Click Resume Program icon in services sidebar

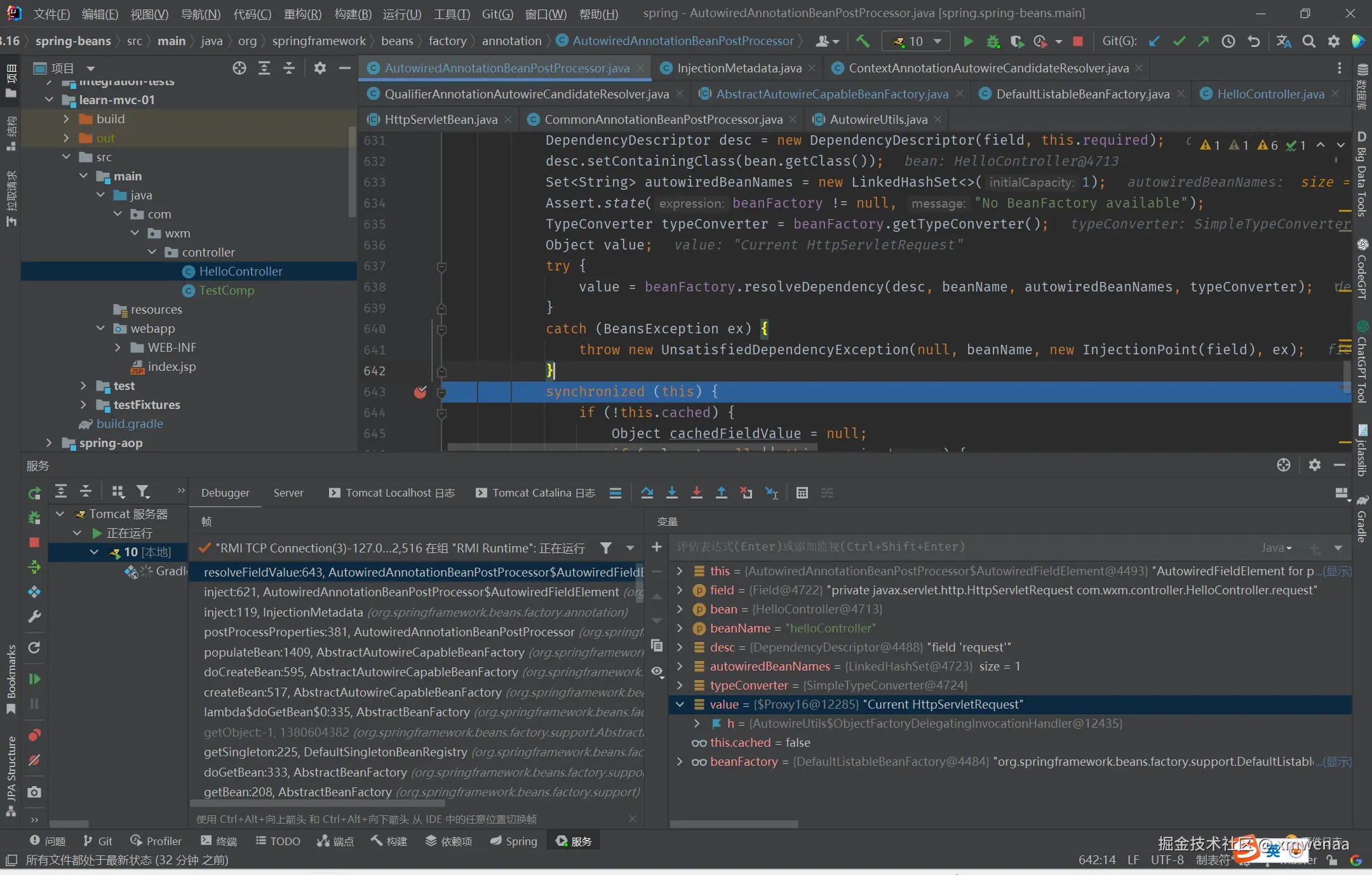coord(34,679)
